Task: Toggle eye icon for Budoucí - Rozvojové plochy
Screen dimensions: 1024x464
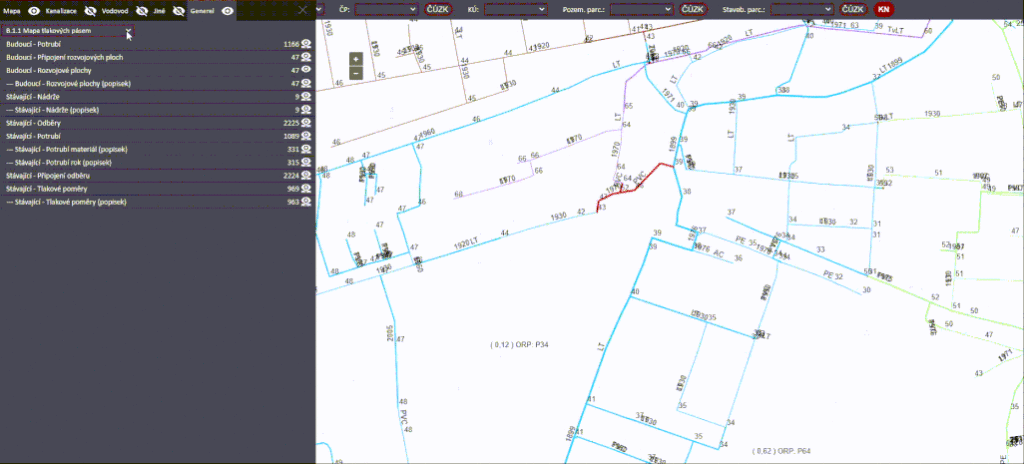Action: tap(308, 71)
